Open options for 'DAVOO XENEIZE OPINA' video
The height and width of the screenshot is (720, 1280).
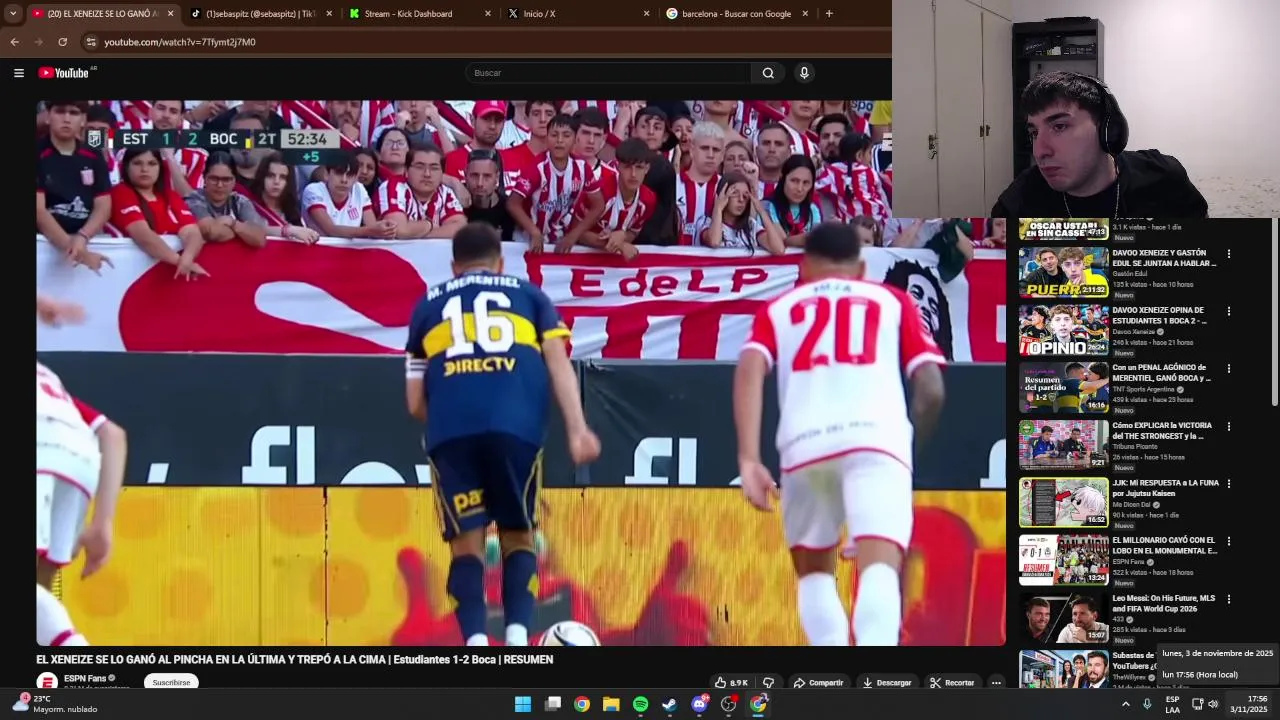point(1229,311)
